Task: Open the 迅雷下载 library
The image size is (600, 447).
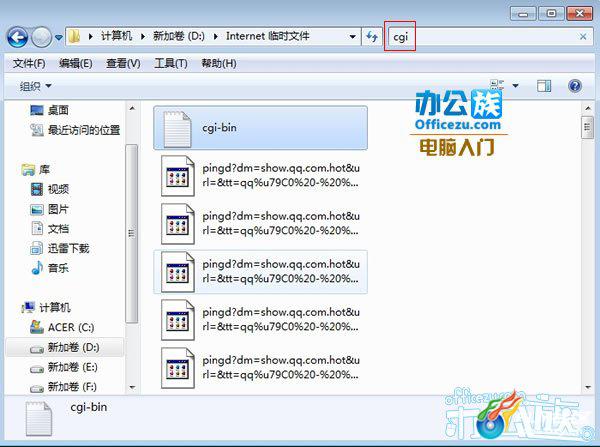Action: pos(68,248)
